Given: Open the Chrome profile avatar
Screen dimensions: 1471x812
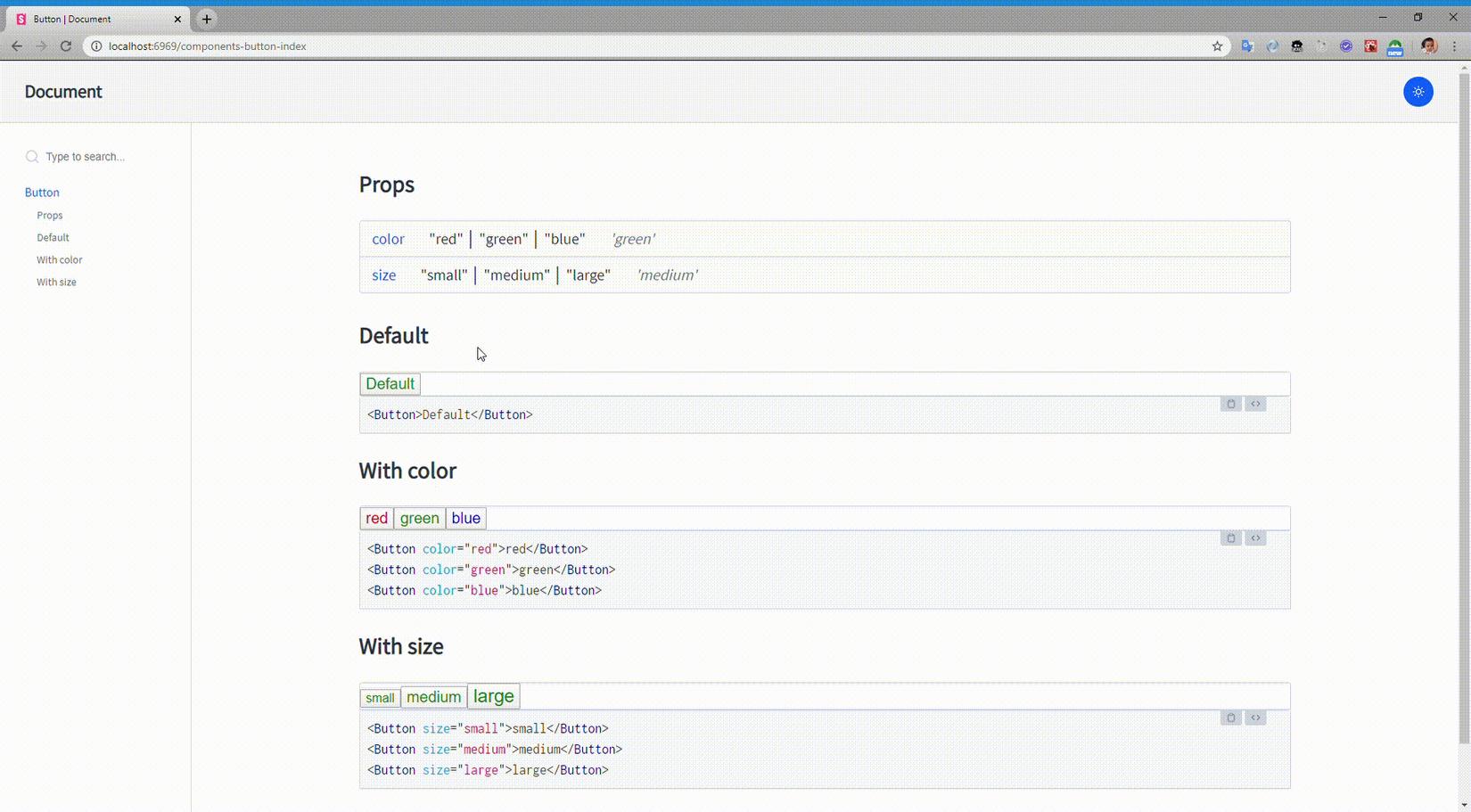Looking at the screenshot, I should [1428, 46].
